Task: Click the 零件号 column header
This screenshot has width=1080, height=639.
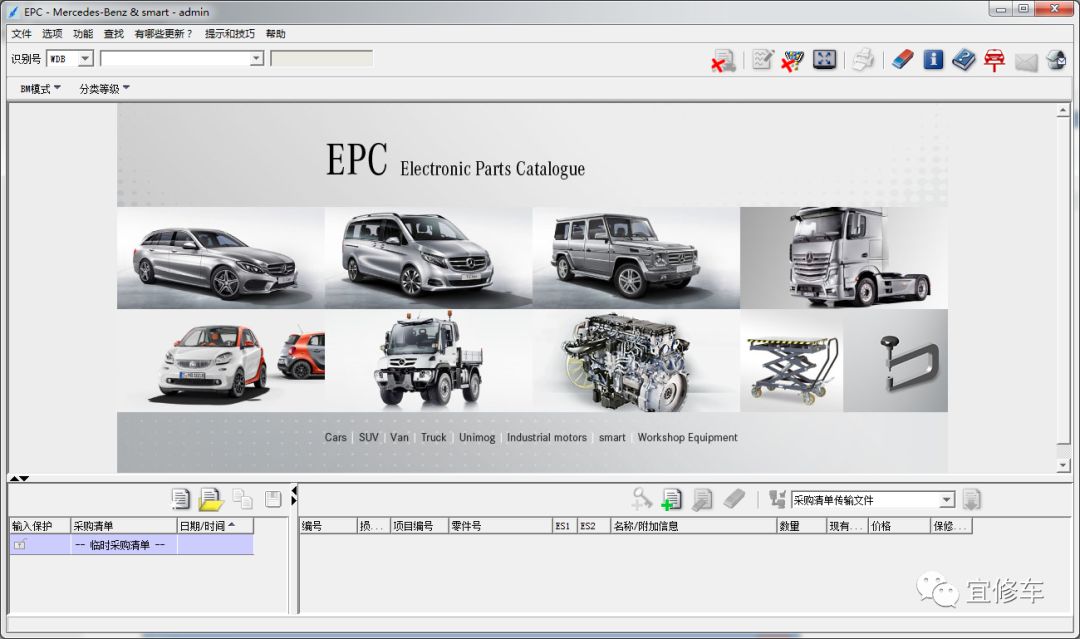Action: (500, 526)
